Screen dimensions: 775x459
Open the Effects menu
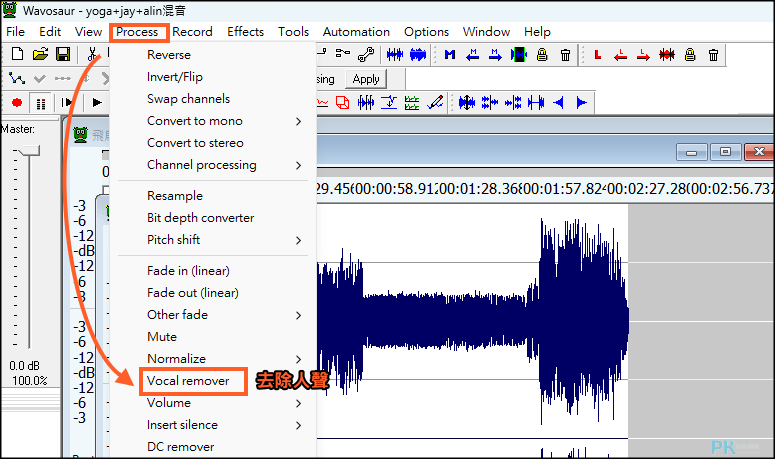point(245,32)
